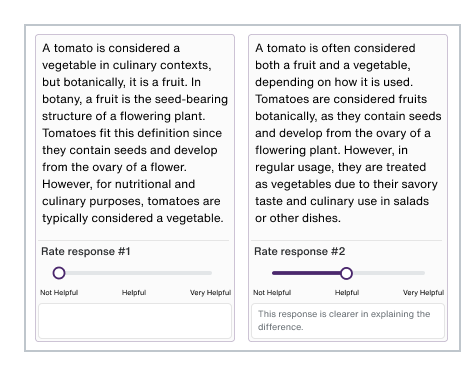The image size is (461, 376).
Task: Select 'Helpful' label under response #1
Action: pos(134,293)
